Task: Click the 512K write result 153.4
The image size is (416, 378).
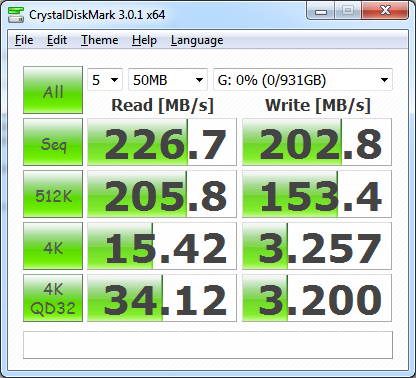Action: [317, 194]
